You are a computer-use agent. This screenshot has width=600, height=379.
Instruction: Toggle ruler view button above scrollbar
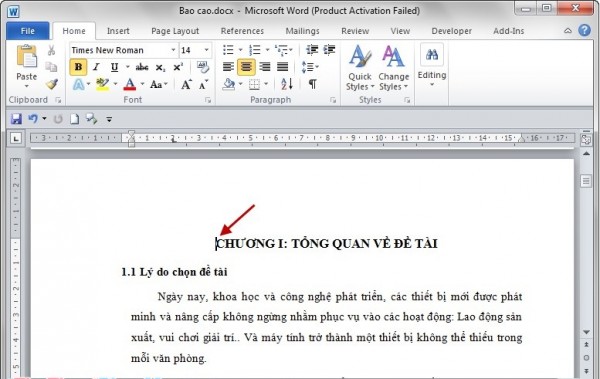586,139
